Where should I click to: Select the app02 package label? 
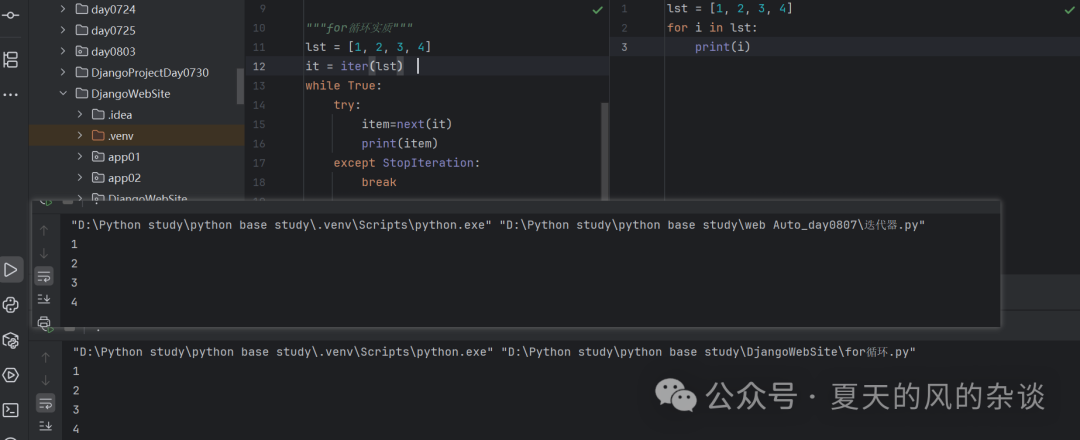[x=124, y=178]
